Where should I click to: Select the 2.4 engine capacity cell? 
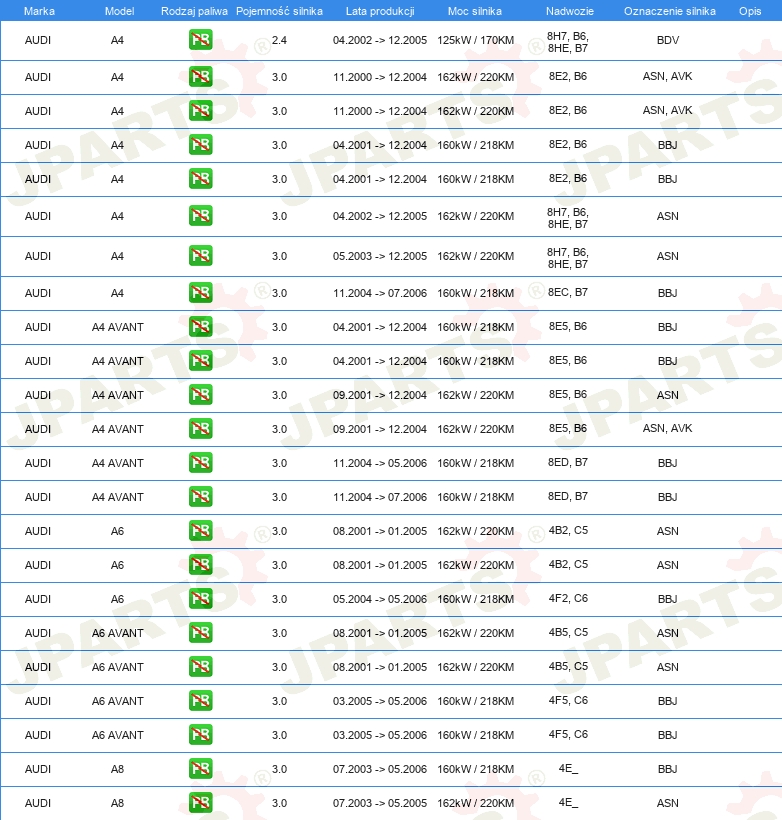279,40
